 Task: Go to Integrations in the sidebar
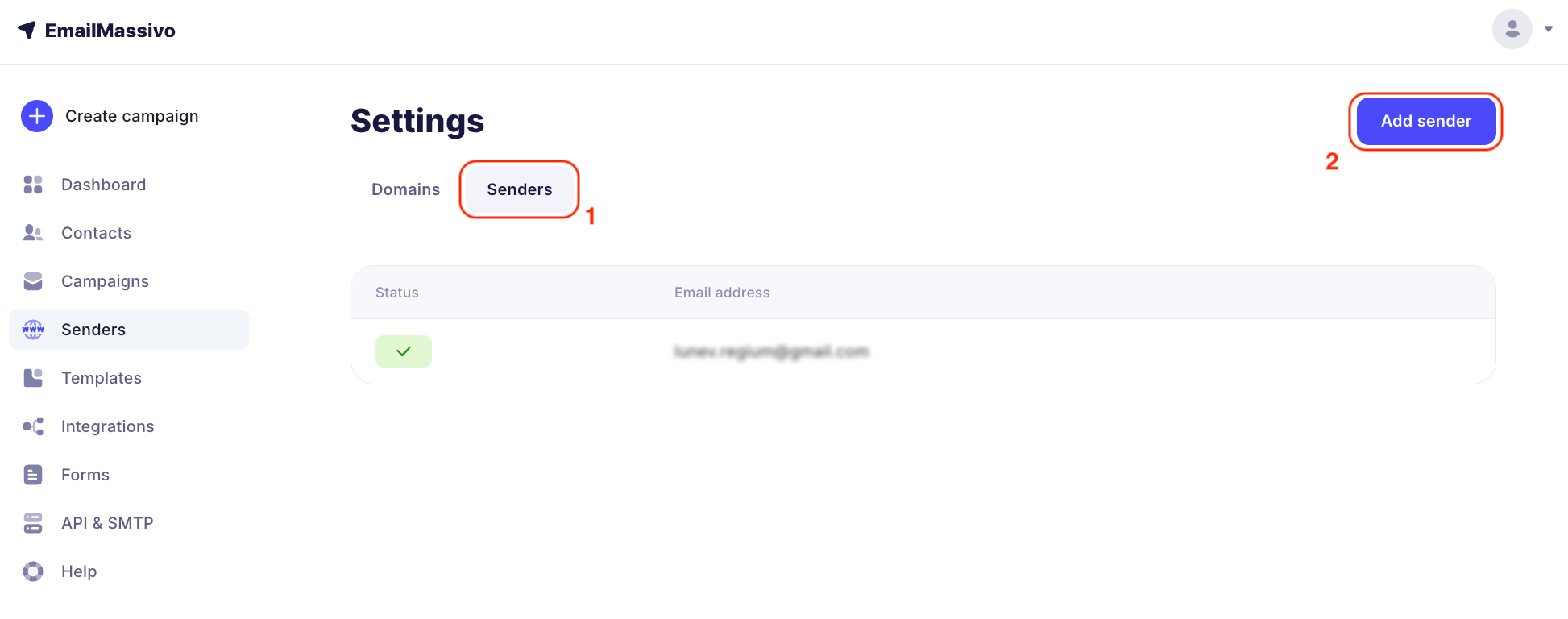click(107, 426)
